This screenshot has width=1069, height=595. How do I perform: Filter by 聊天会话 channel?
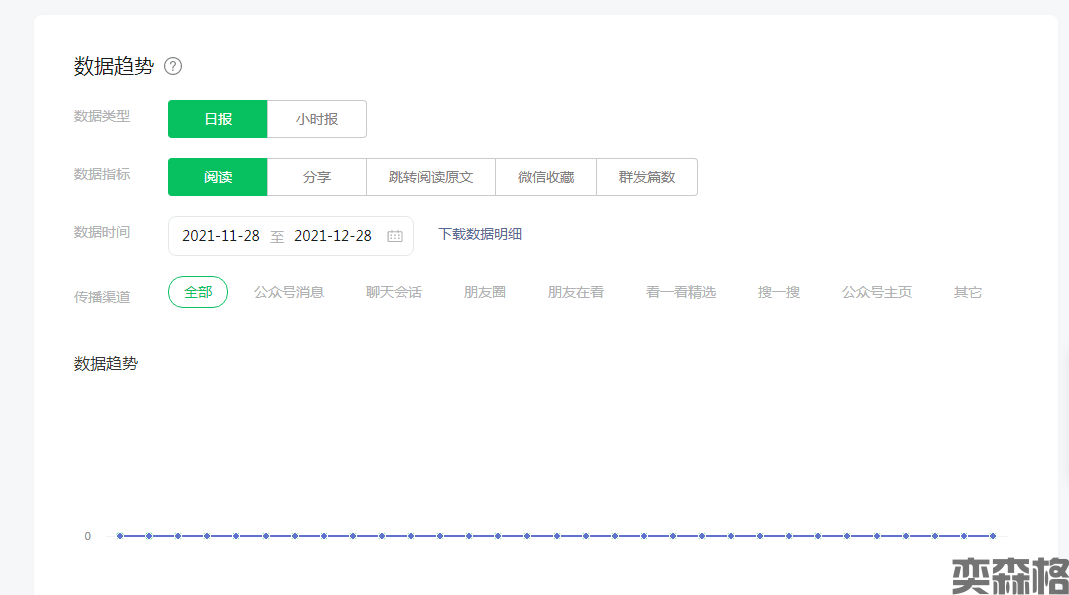pos(394,292)
